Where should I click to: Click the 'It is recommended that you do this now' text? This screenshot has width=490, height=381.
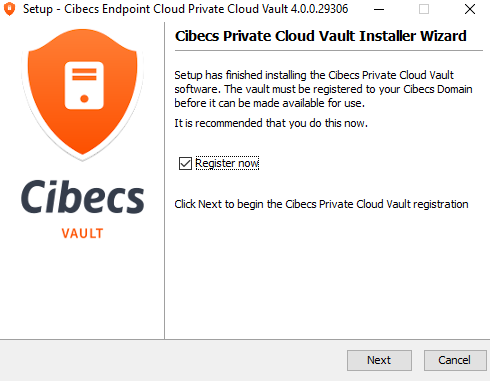click(271, 123)
